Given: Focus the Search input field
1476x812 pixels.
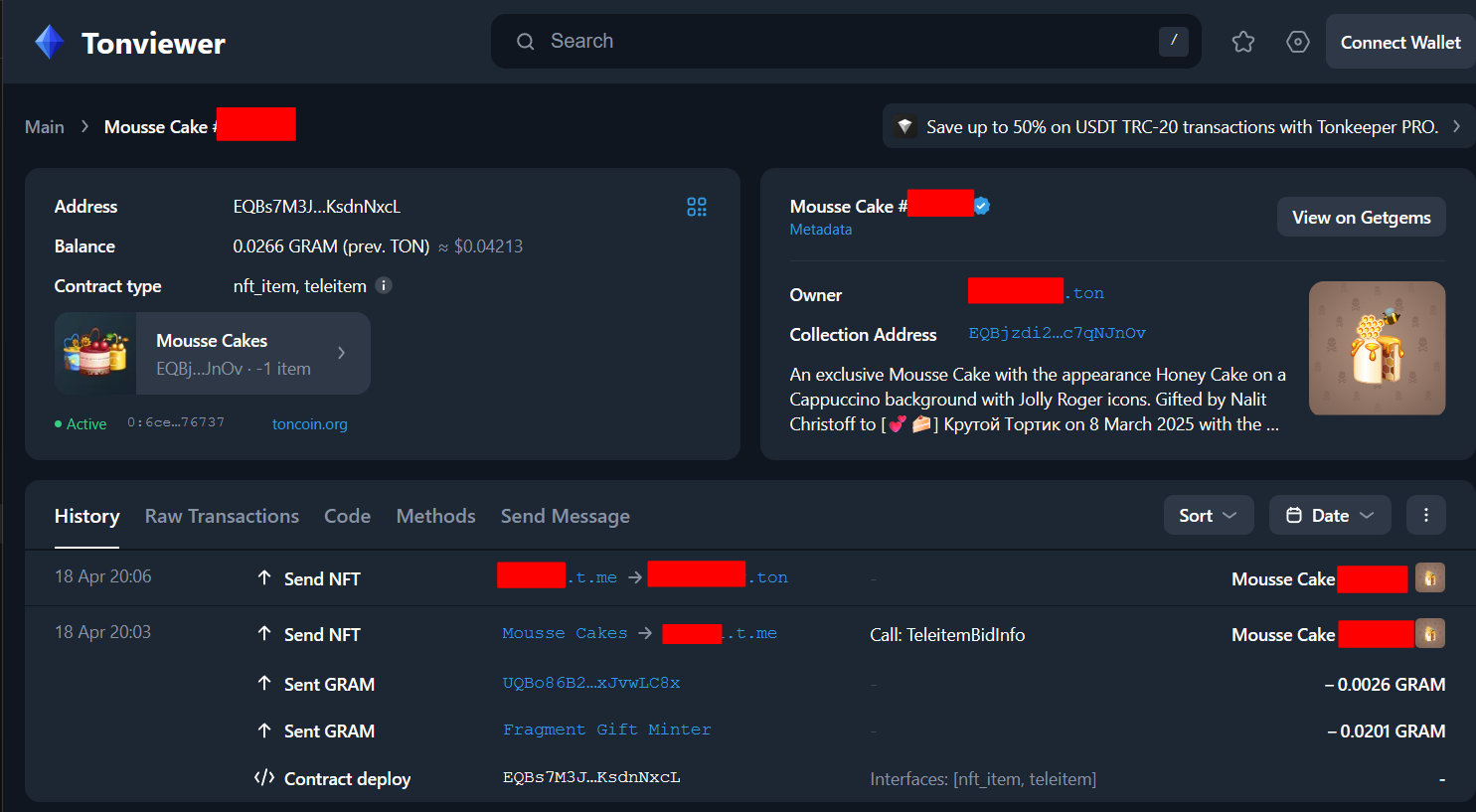Looking at the screenshot, I should [x=846, y=42].
